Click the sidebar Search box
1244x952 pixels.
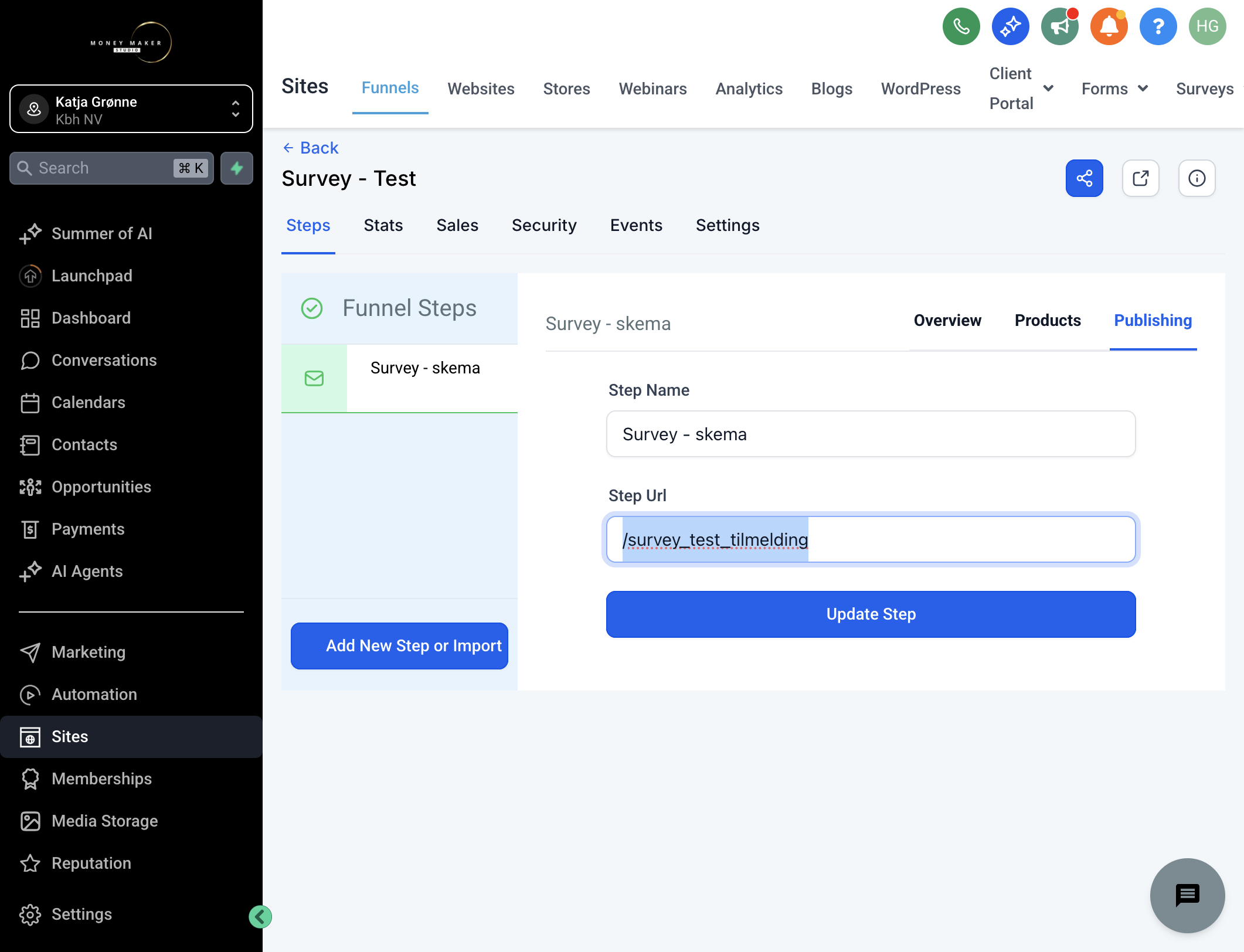click(x=111, y=168)
